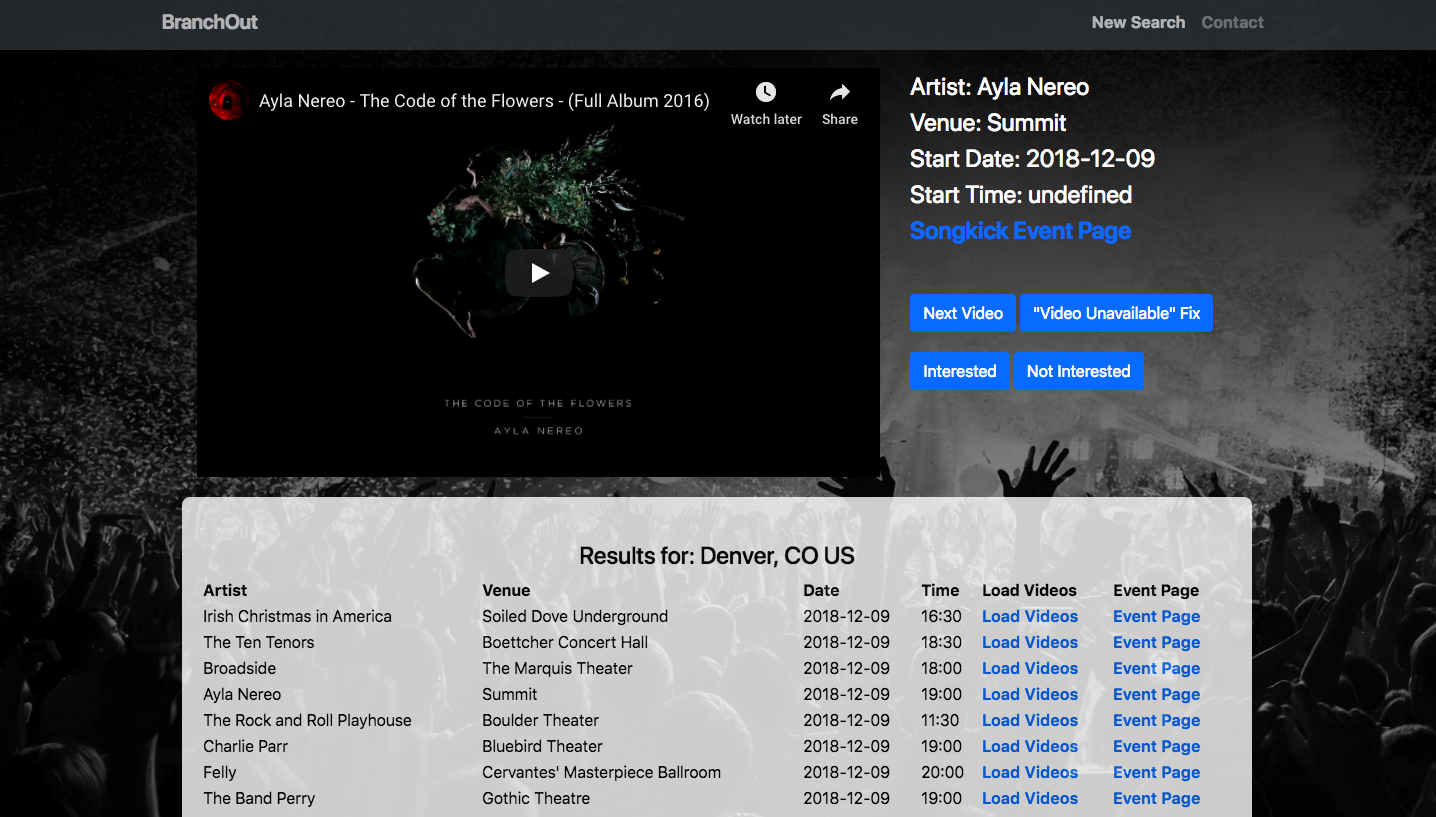The width and height of the screenshot is (1436, 817).
Task: Click "Soiled Dove Underground" venue cell
Action: click(x=575, y=616)
